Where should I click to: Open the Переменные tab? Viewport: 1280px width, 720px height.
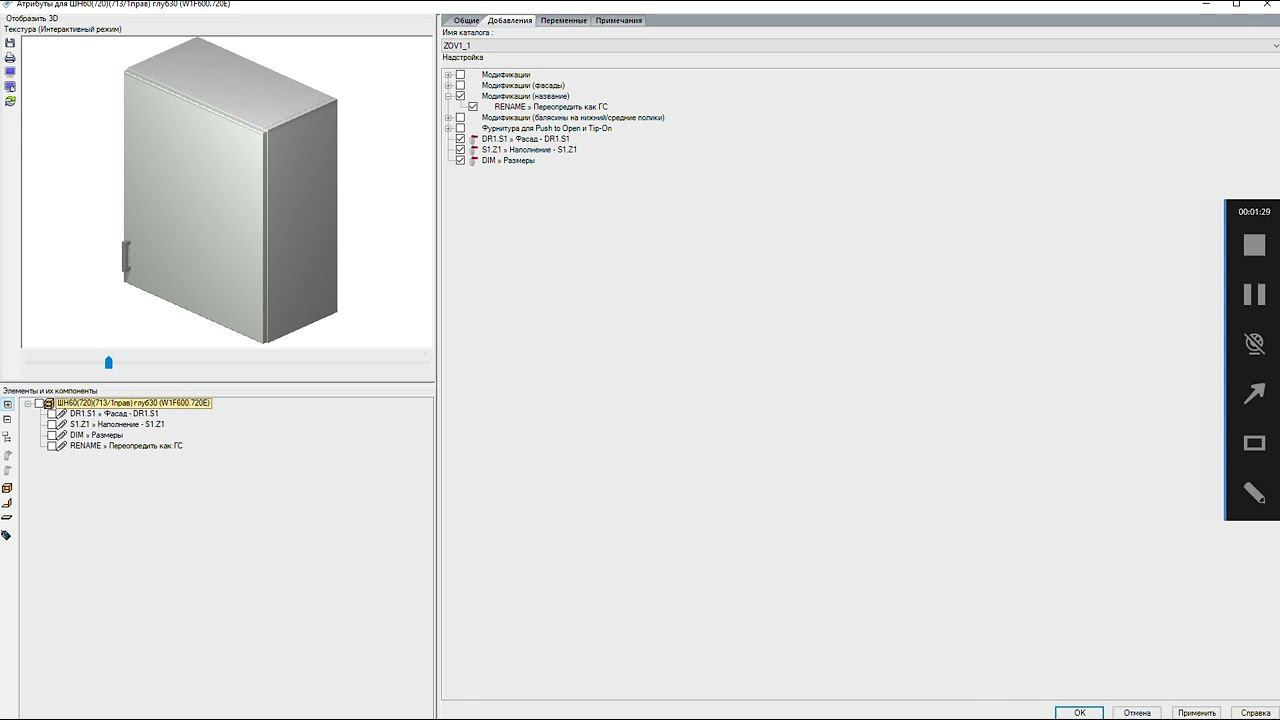564,20
